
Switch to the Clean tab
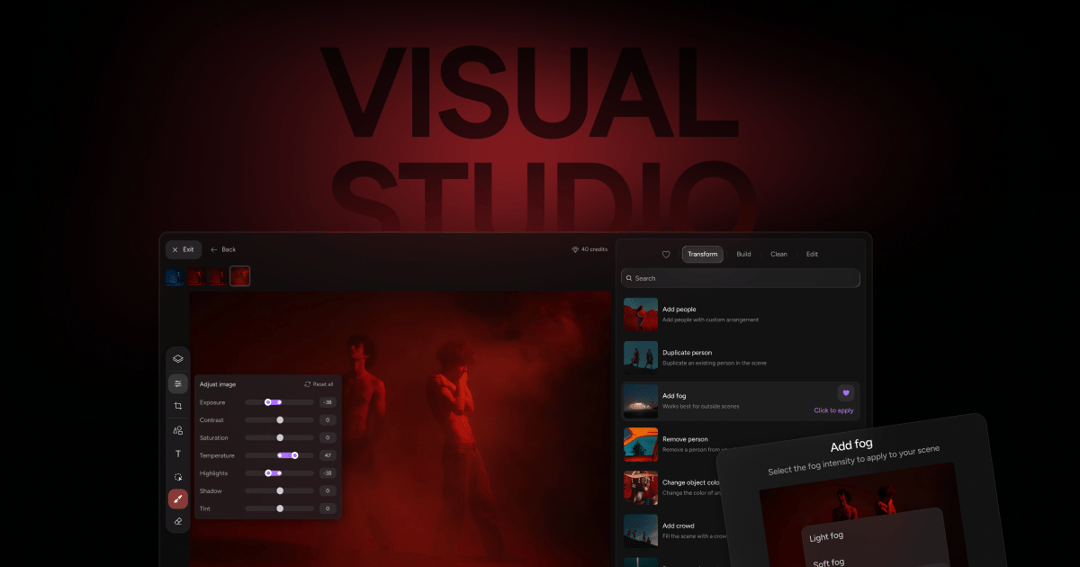779,254
